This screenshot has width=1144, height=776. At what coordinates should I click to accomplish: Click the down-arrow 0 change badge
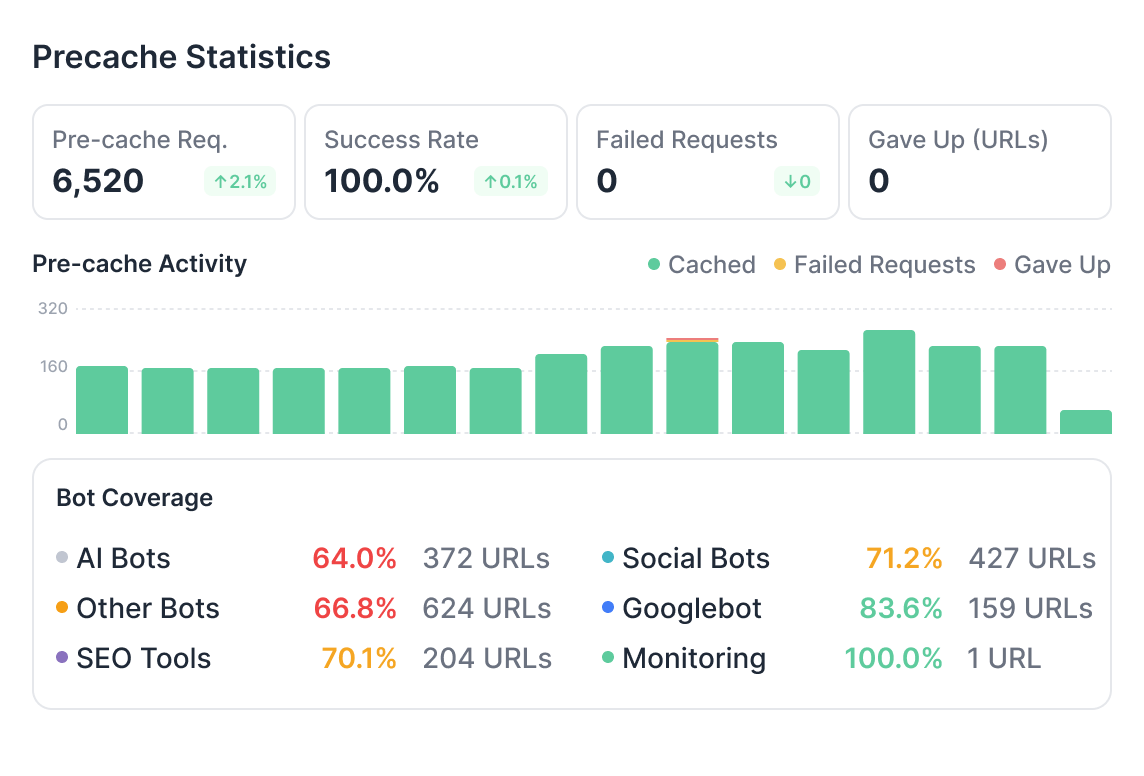[797, 182]
